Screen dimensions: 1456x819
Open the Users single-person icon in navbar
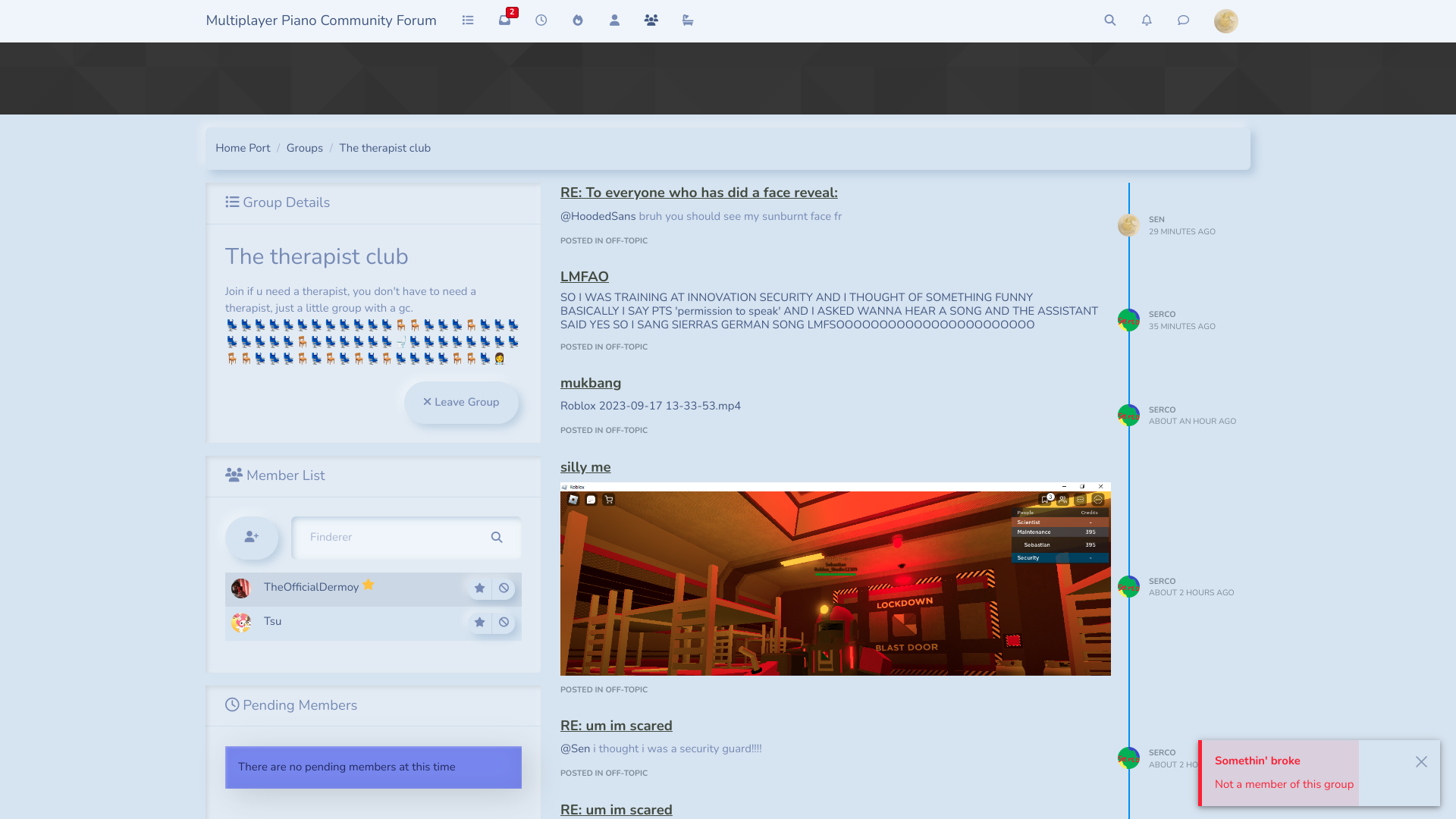[614, 20]
